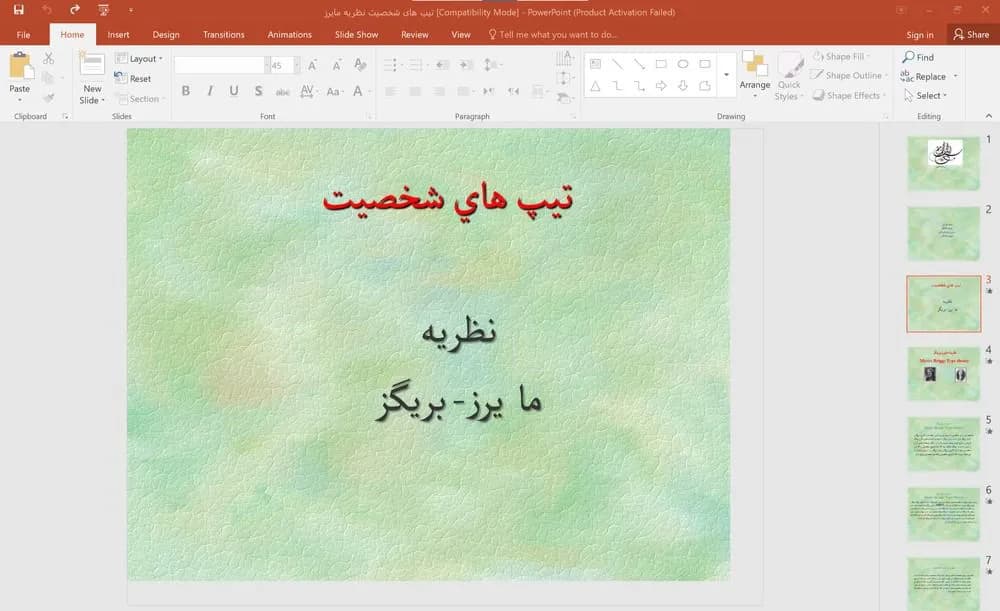The image size is (1000, 611).
Task: Click the Save icon in title bar
Action: point(18,10)
